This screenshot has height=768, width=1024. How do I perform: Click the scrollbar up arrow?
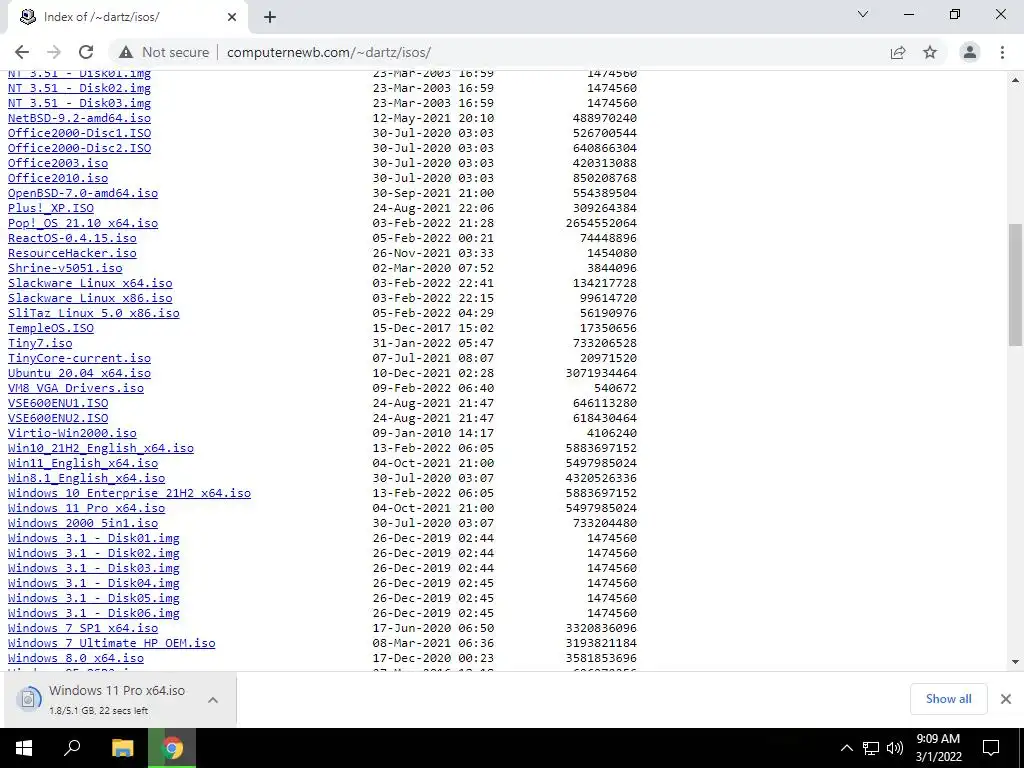pyautogui.click(x=1016, y=80)
